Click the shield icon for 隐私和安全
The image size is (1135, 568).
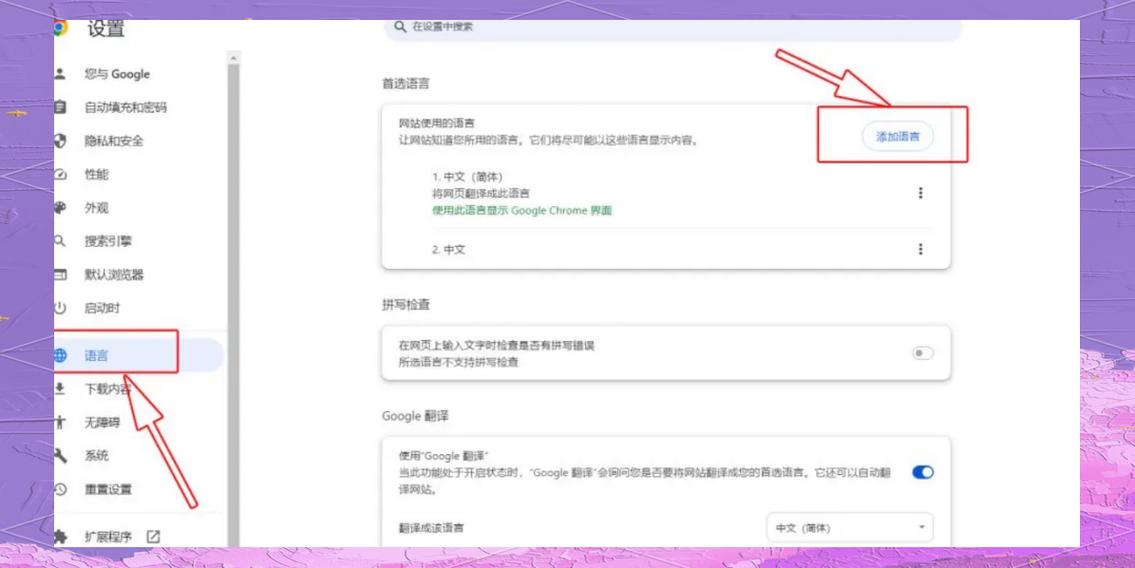pos(60,140)
